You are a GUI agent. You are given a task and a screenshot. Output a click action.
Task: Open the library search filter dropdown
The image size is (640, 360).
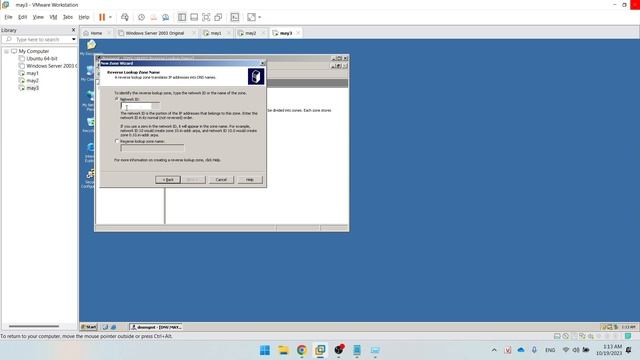point(73,40)
